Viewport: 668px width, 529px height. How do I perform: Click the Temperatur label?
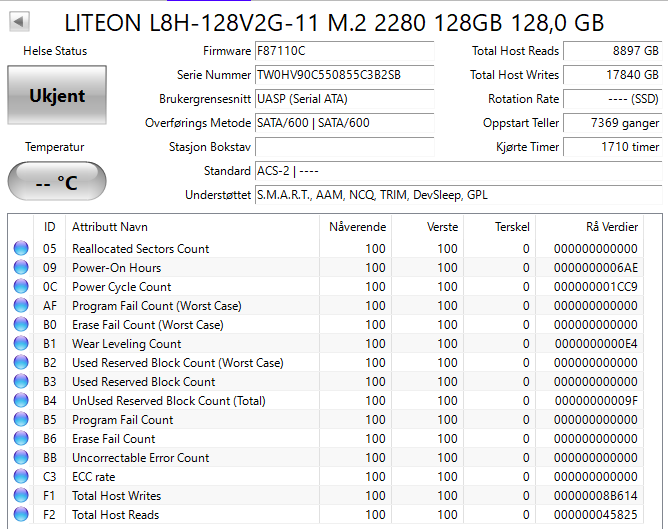[55, 147]
